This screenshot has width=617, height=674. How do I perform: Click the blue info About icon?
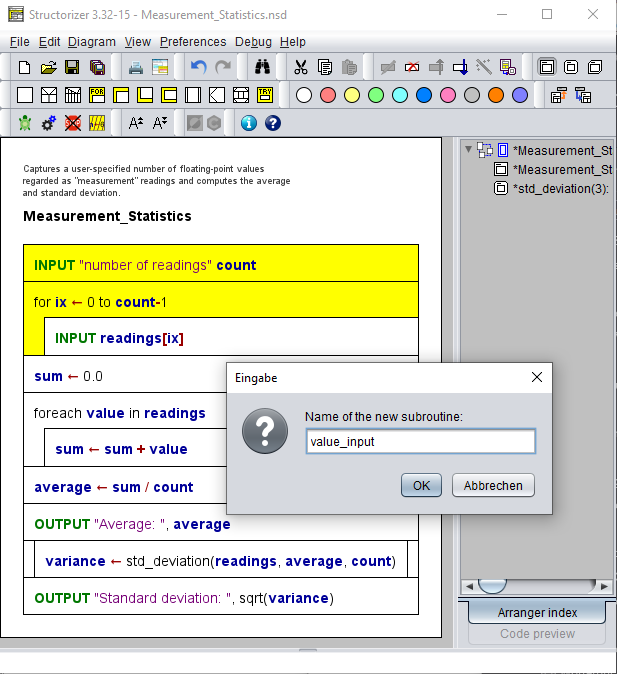[249, 123]
